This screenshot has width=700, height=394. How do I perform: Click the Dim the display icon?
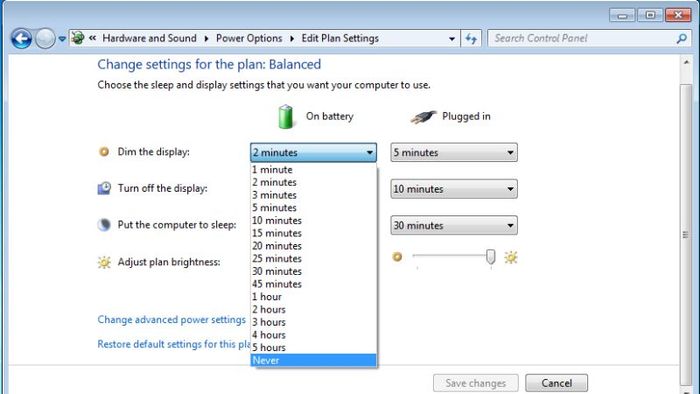pos(104,152)
